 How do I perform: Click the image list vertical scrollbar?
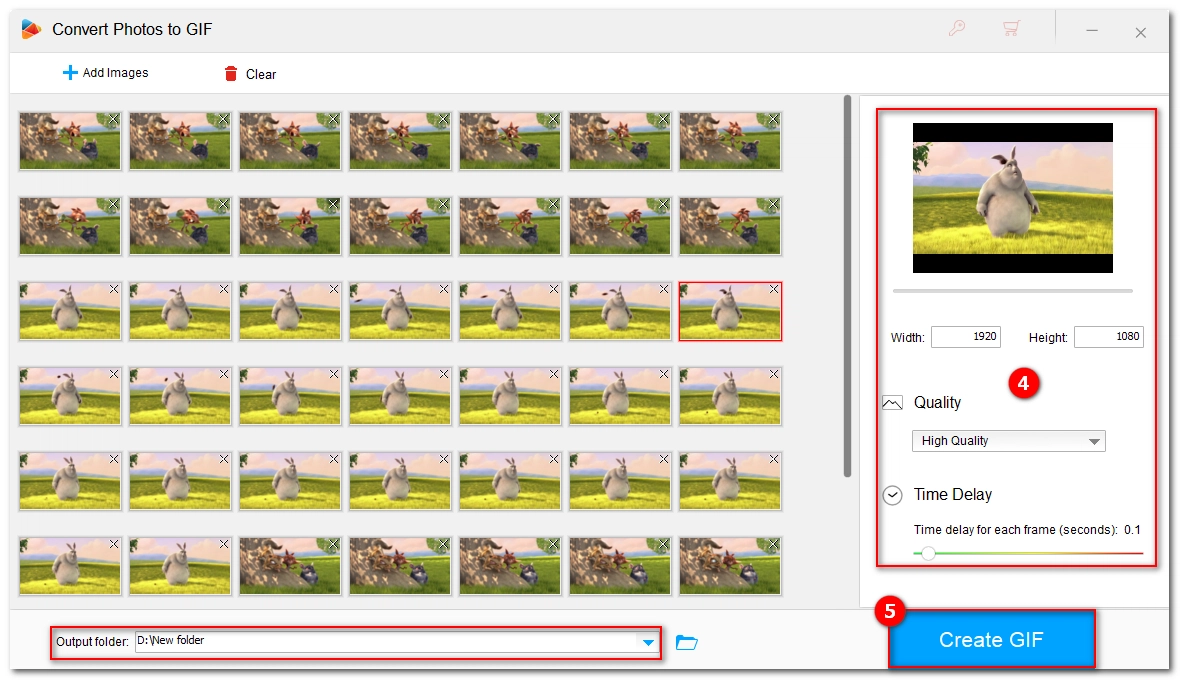click(847, 286)
